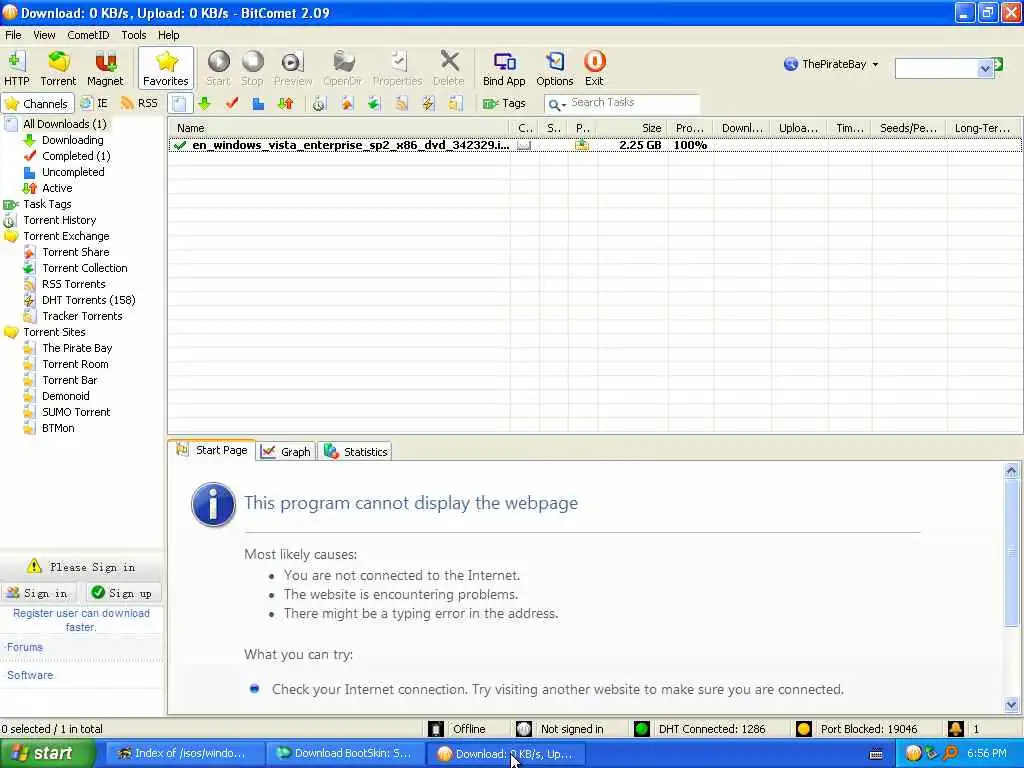
Task: Open the Statistics tab
Action: 356,451
